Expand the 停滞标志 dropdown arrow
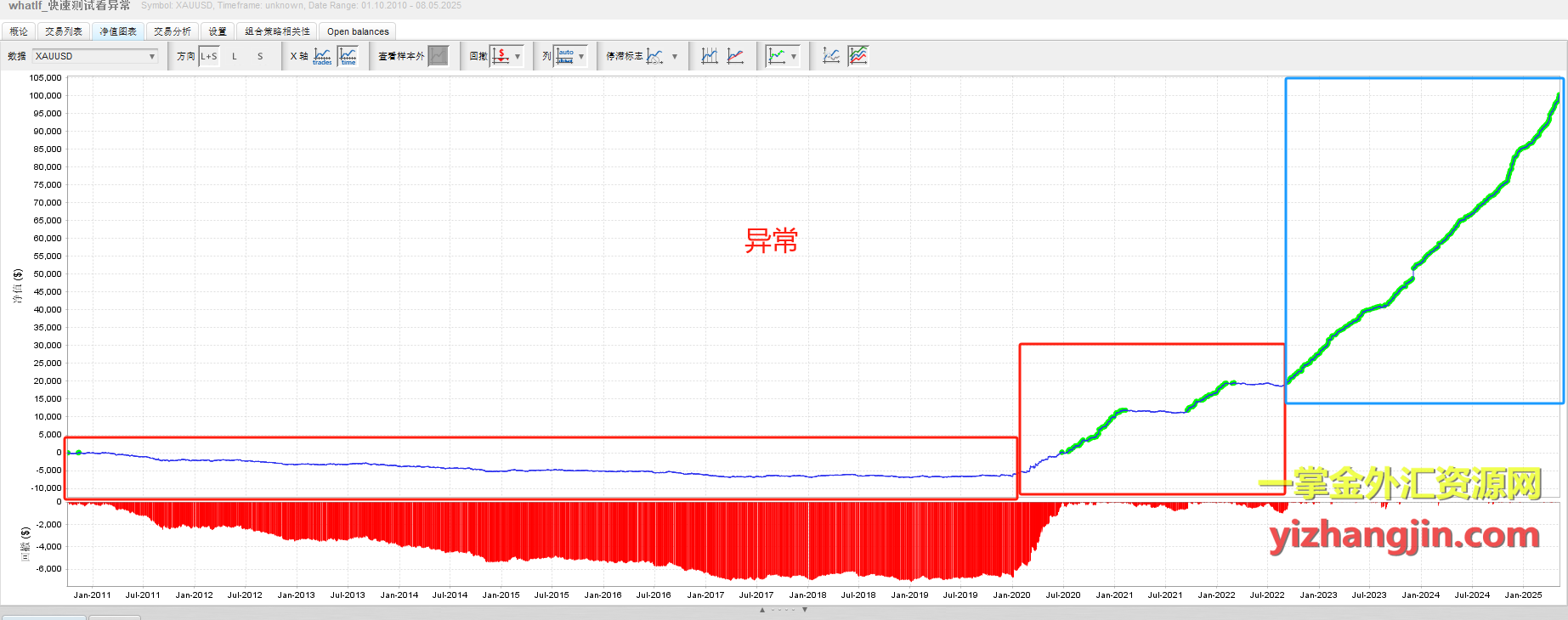Viewport: 1568px width, 620px height. pos(675,57)
